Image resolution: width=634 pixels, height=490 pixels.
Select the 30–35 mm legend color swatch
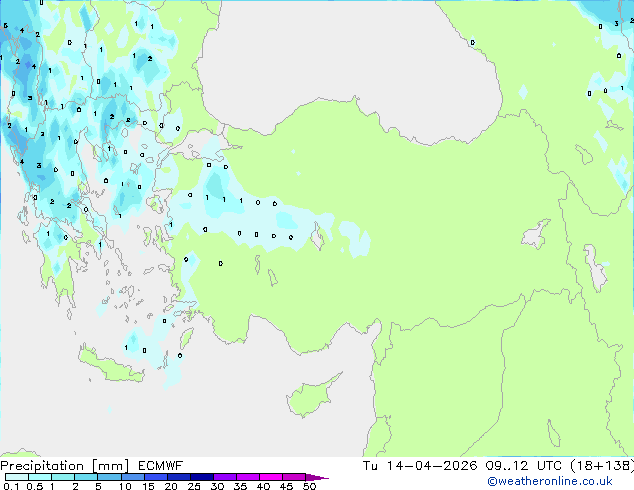pos(225,477)
